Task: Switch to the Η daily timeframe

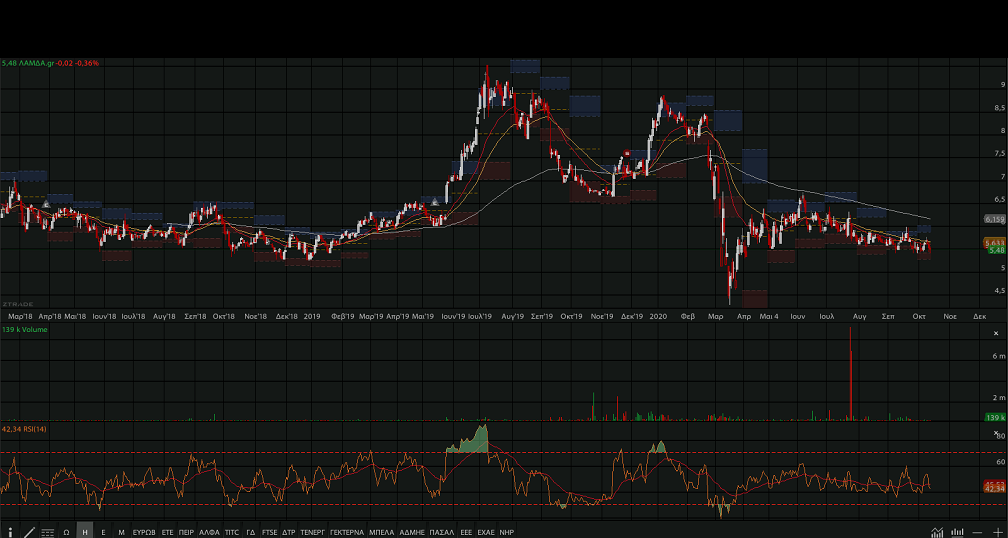Action: 85,532
